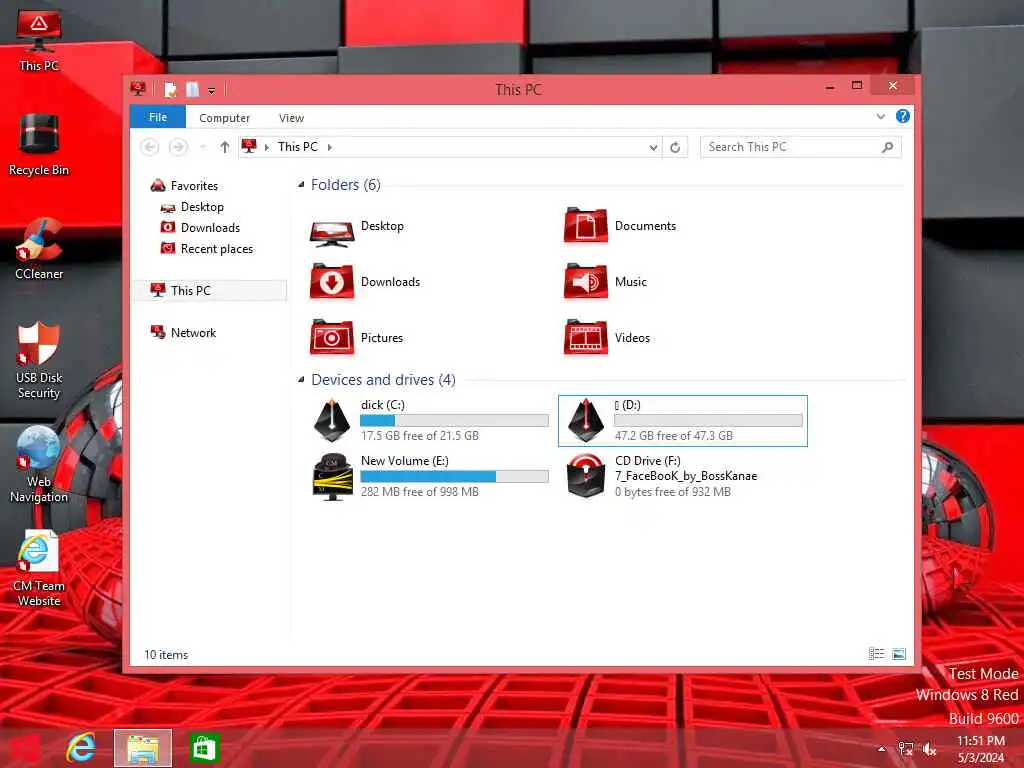1024x768 pixels.
Task: Launch Internet Explorer from the taskbar
Action: (x=81, y=748)
